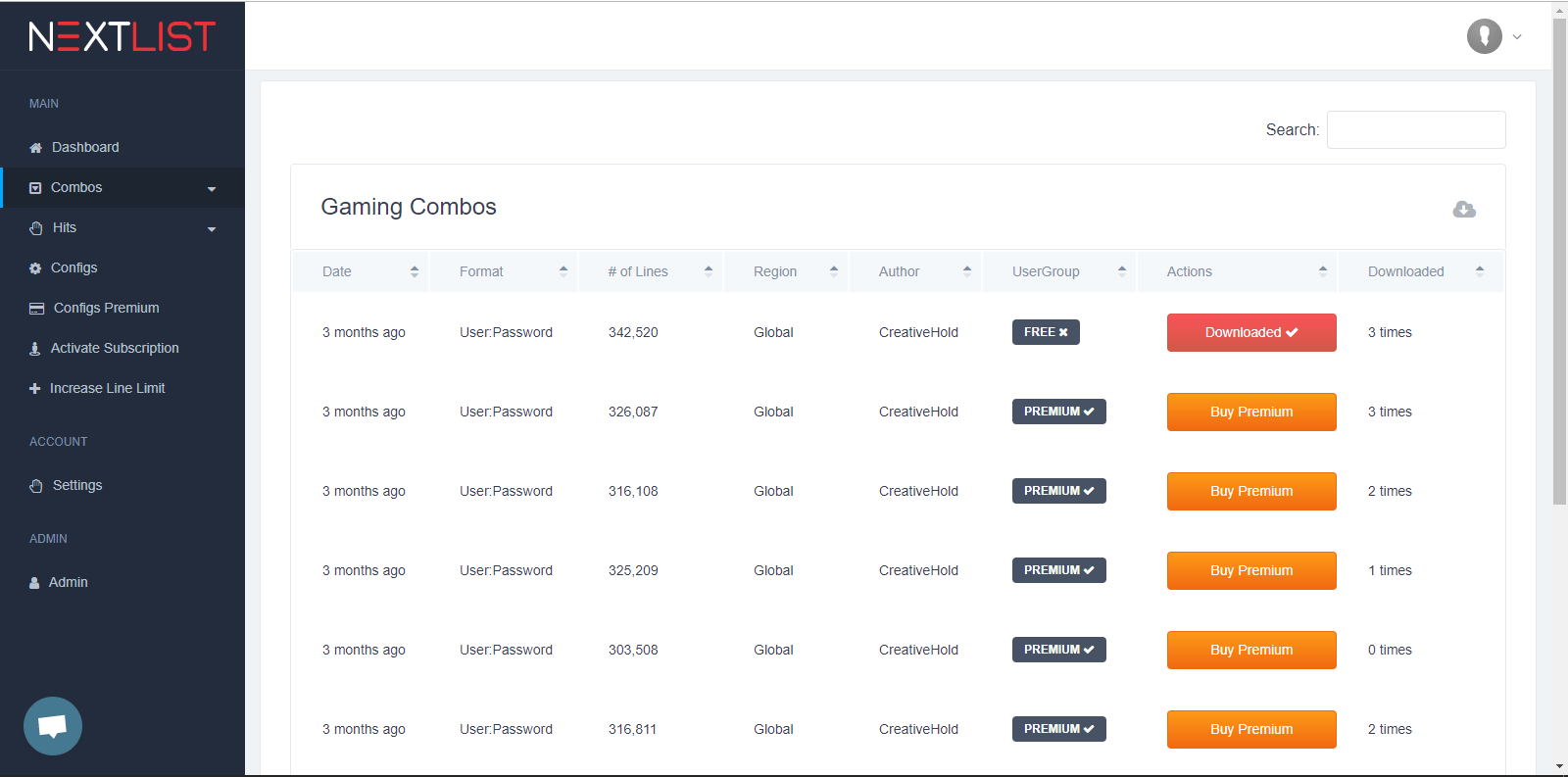Screen dimensions: 1568x777
Task: Click Buy Premium for 303,508 lines row
Action: pos(1251,650)
